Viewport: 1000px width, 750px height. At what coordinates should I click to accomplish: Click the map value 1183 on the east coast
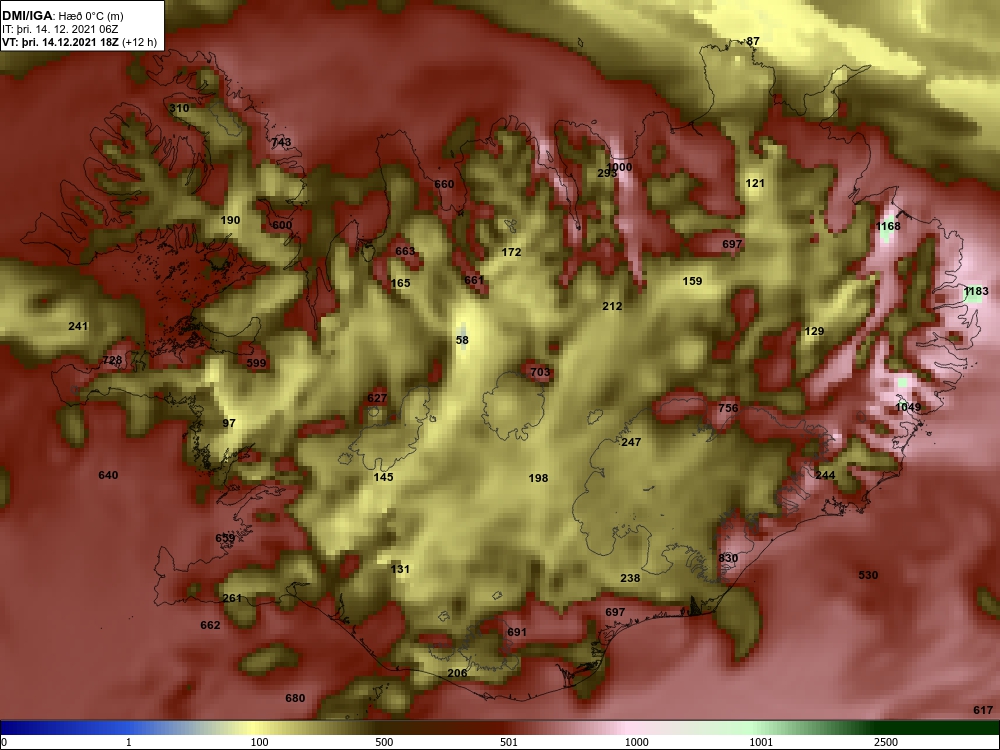click(x=976, y=292)
